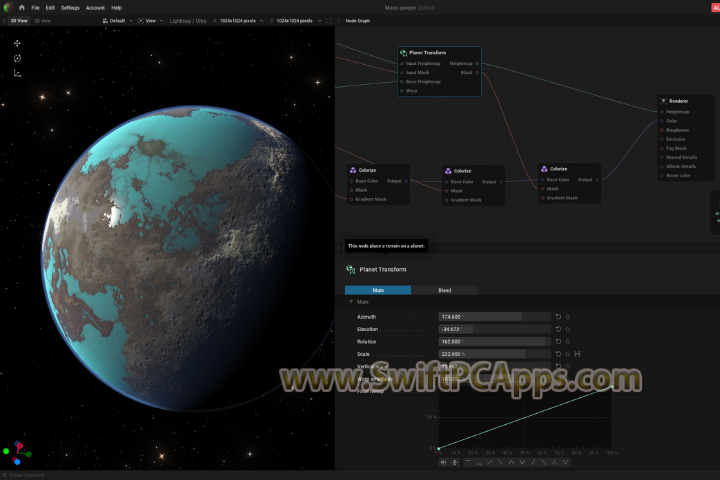Image resolution: width=720 pixels, height=480 pixels.
Task: Select the Blend tab
Action: pyautogui.click(x=444, y=290)
